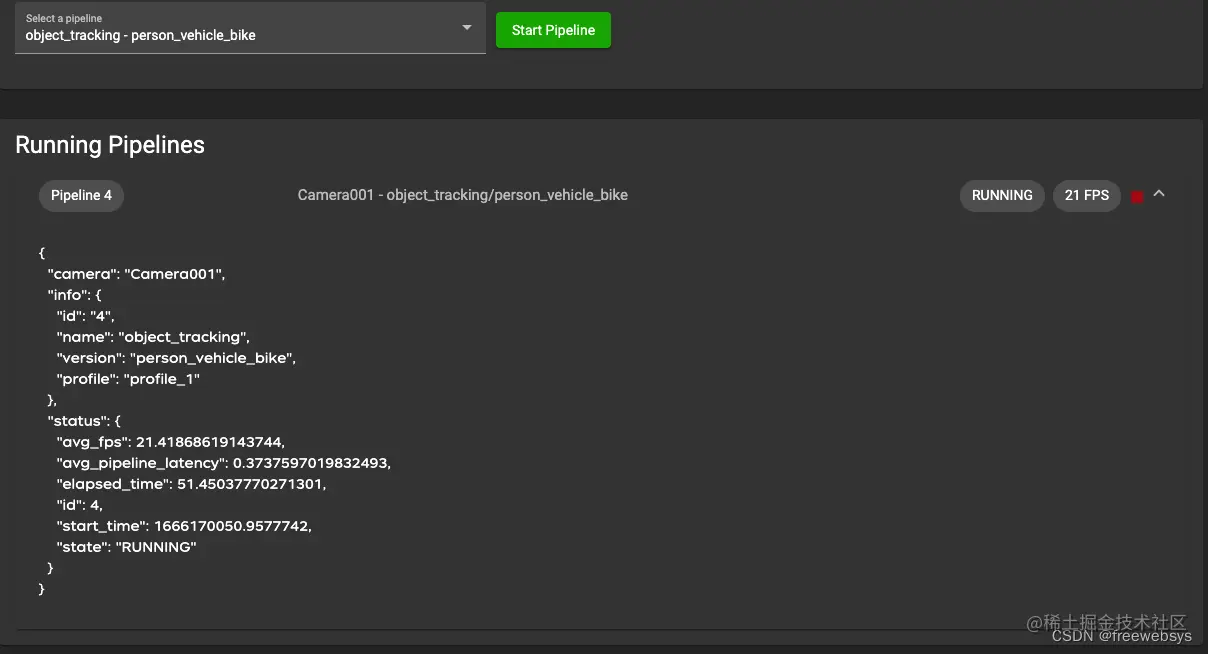Click the "id": 4 line under status

click(80, 505)
